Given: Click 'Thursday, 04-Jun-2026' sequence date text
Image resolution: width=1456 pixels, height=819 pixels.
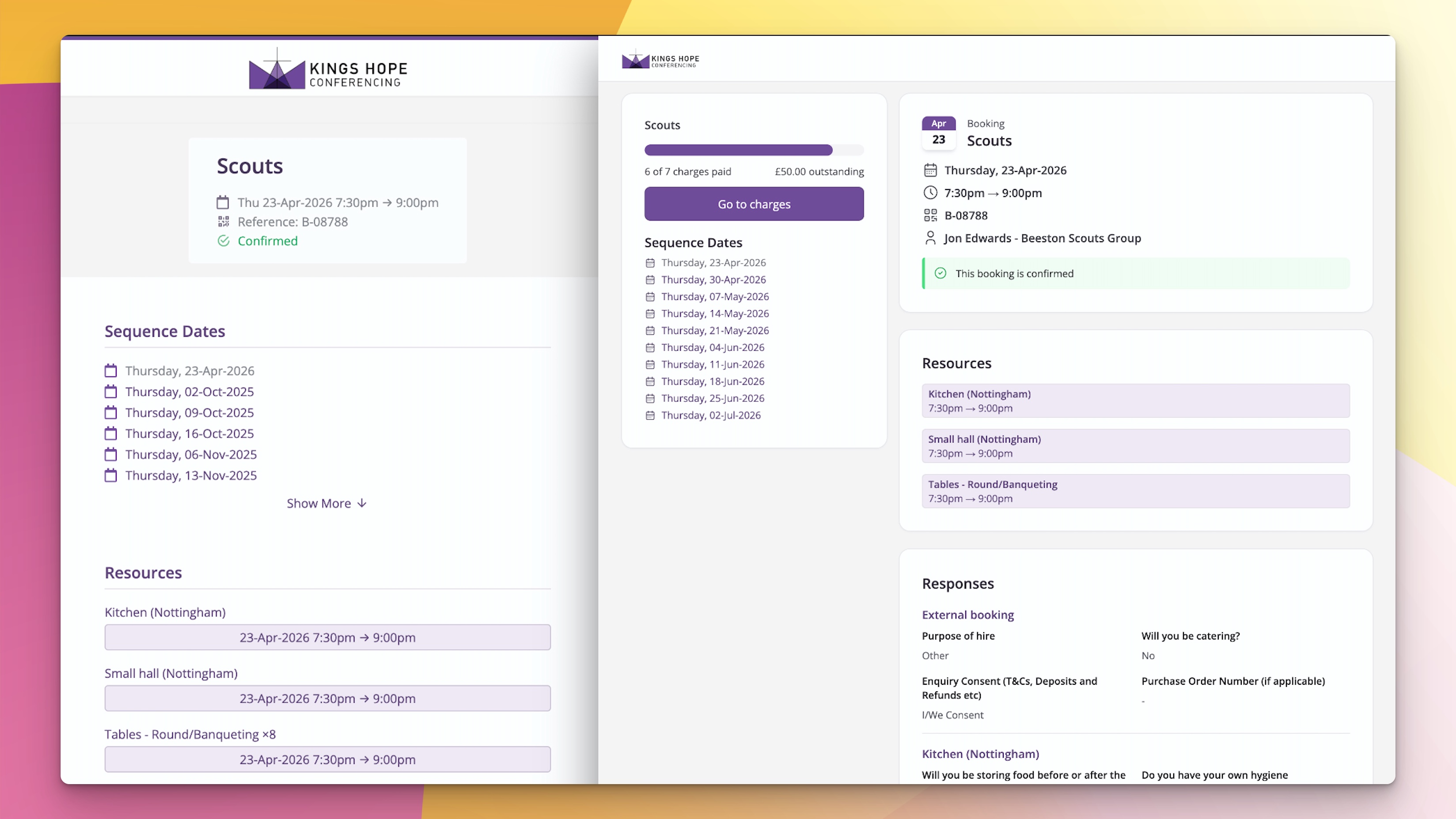Looking at the screenshot, I should point(713,348).
